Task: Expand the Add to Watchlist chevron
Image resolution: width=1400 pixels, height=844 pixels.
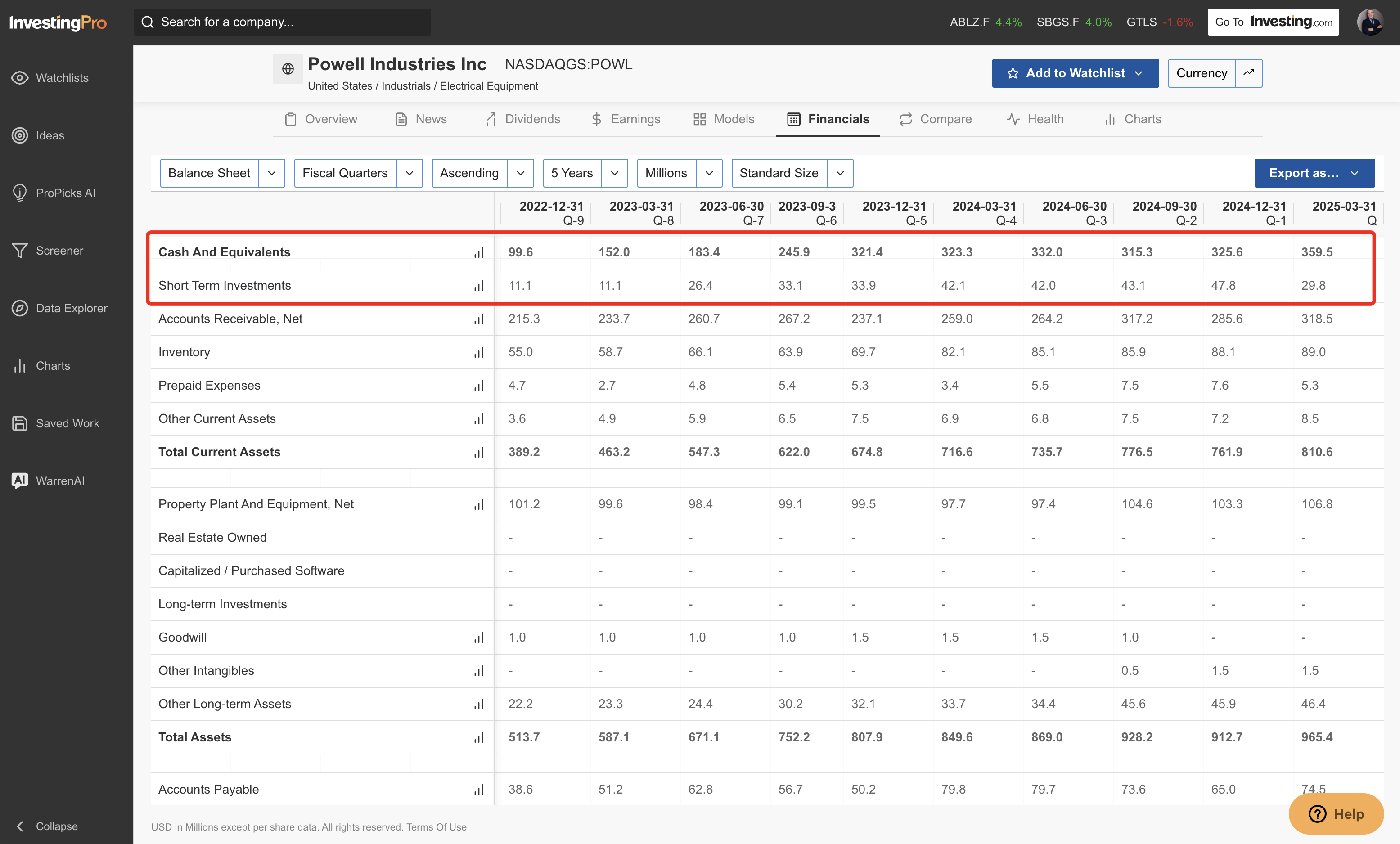Action: [1139, 73]
